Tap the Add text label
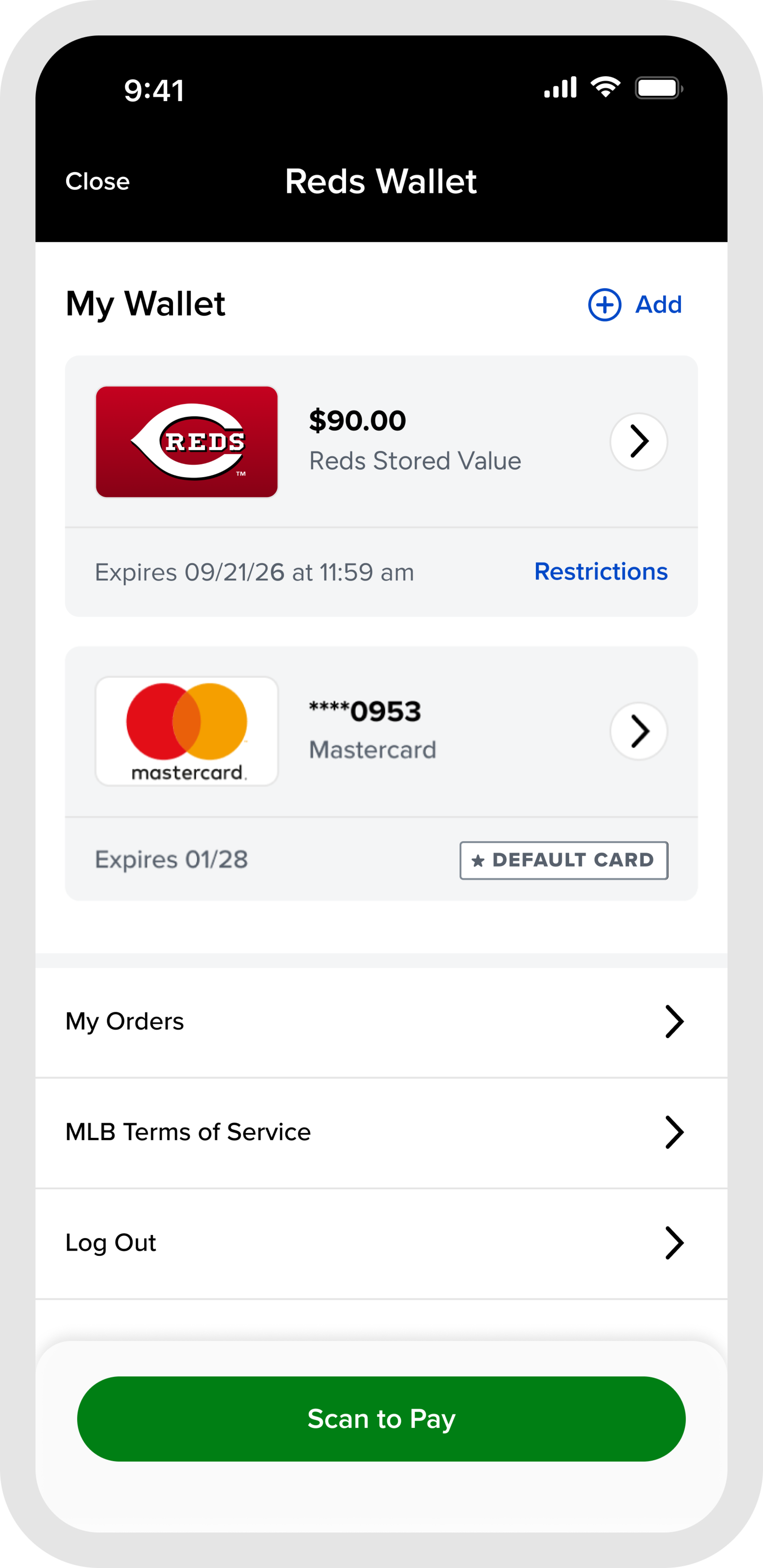 pyautogui.click(x=658, y=304)
